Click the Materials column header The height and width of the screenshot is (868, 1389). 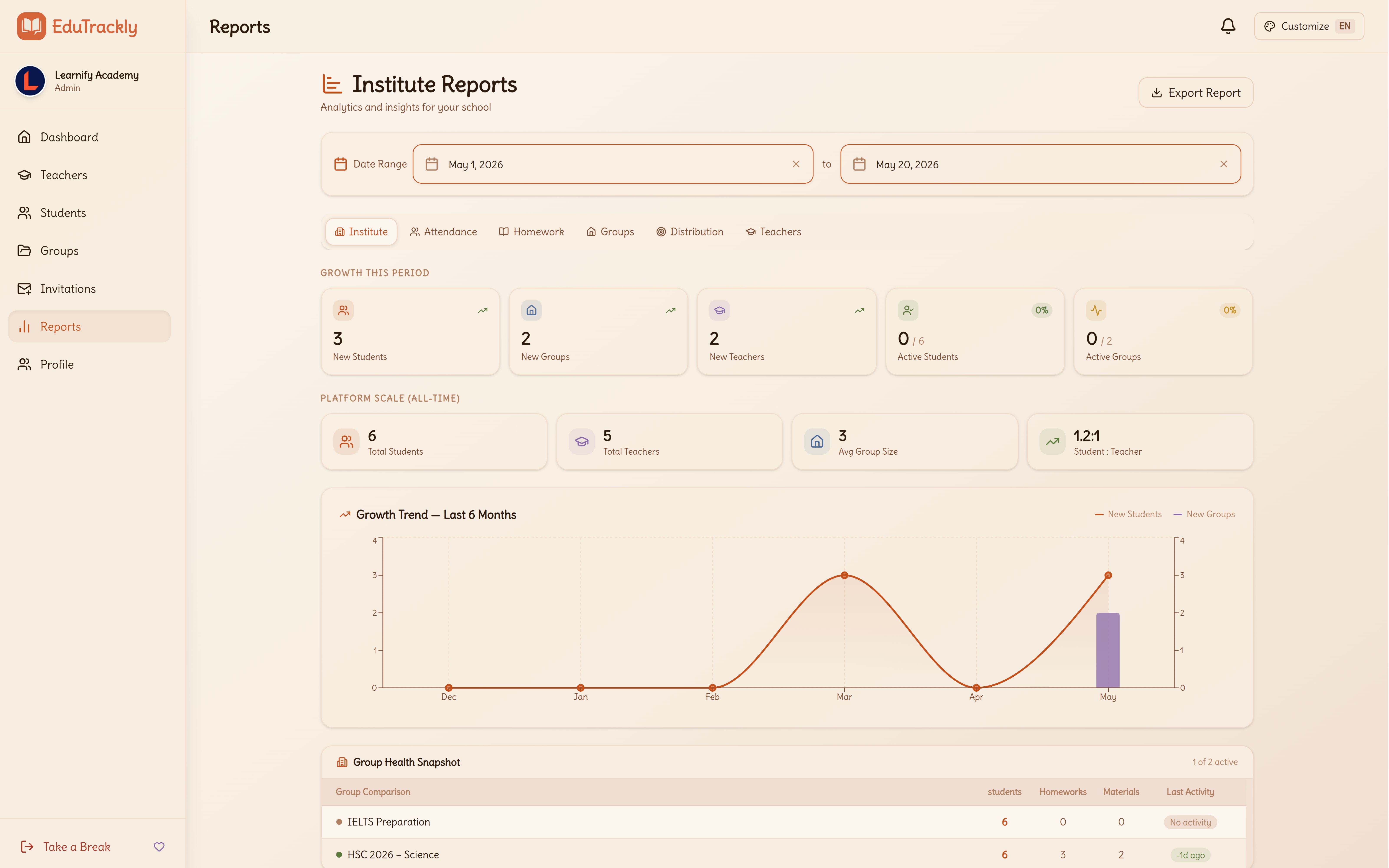pyautogui.click(x=1121, y=792)
